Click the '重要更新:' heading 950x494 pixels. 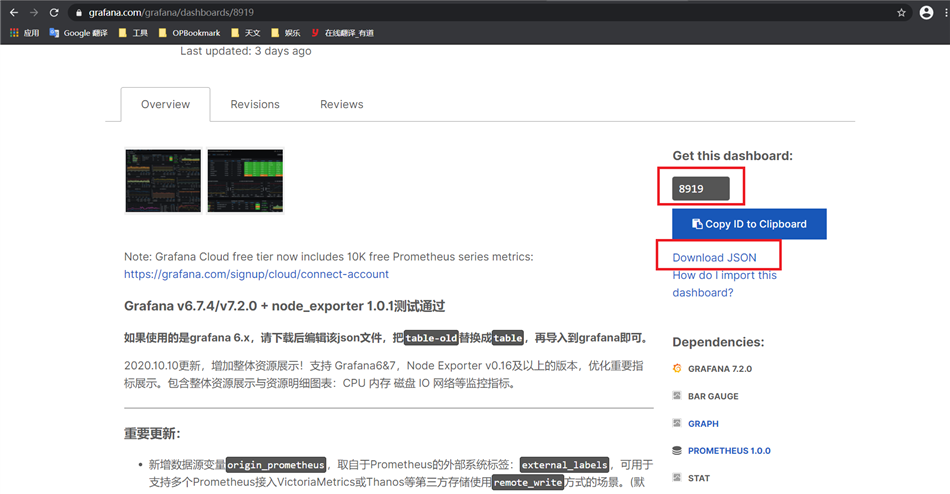pos(152,433)
